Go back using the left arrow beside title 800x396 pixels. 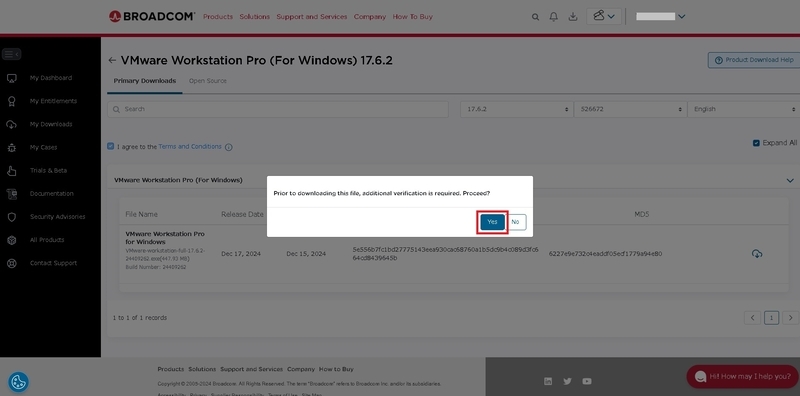[112, 60]
